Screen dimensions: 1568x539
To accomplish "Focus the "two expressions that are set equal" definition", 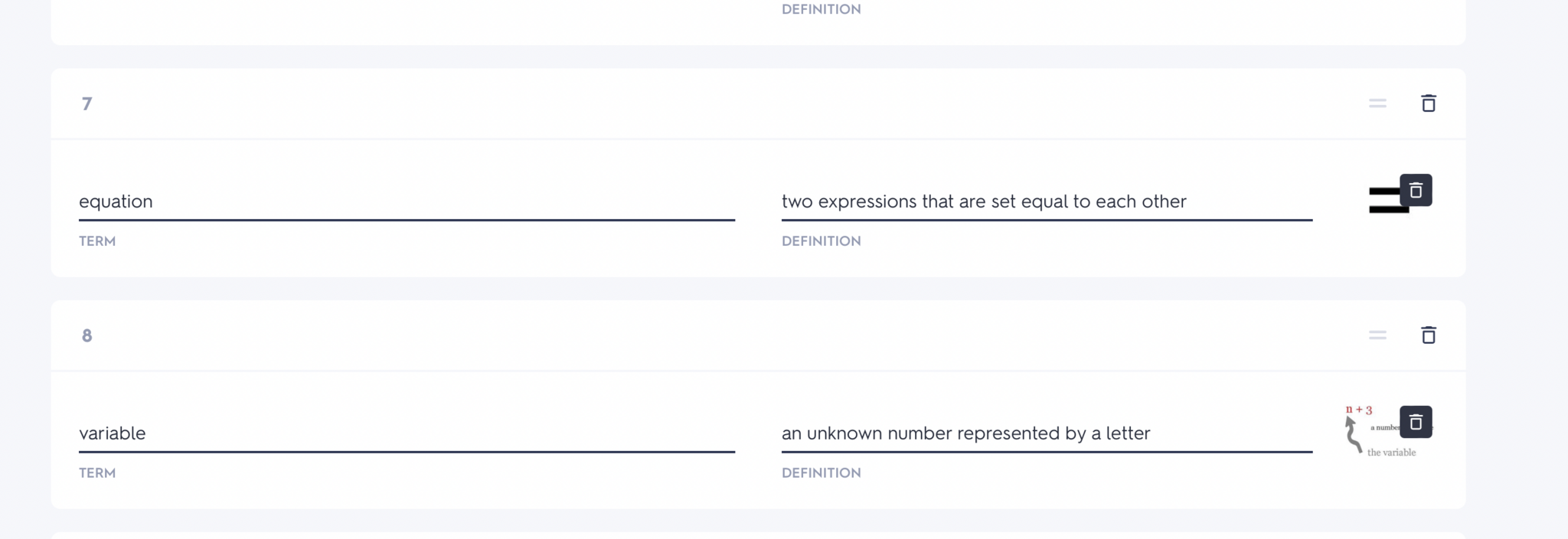I will tap(1046, 201).
